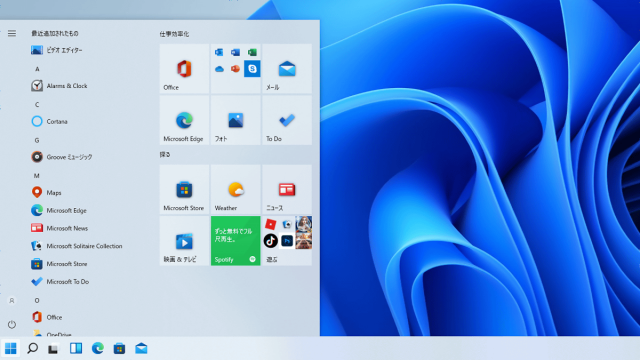
Task: Open Alarms & Clock in app list
Action: pos(59,86)
